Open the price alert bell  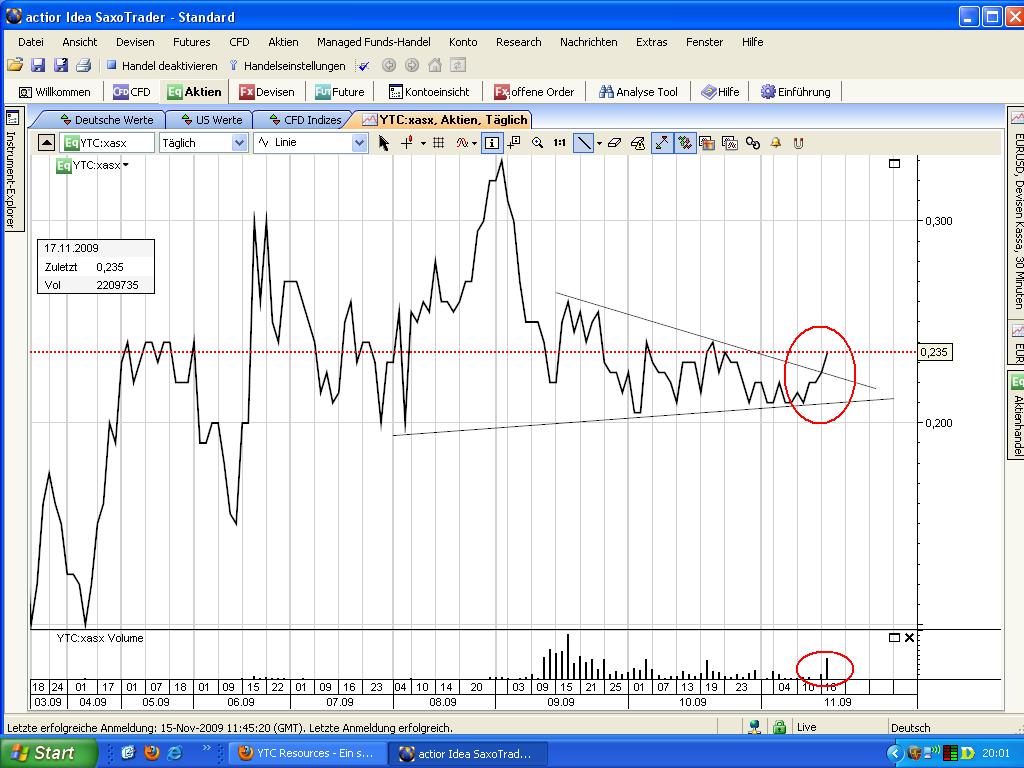click(775, 143)
